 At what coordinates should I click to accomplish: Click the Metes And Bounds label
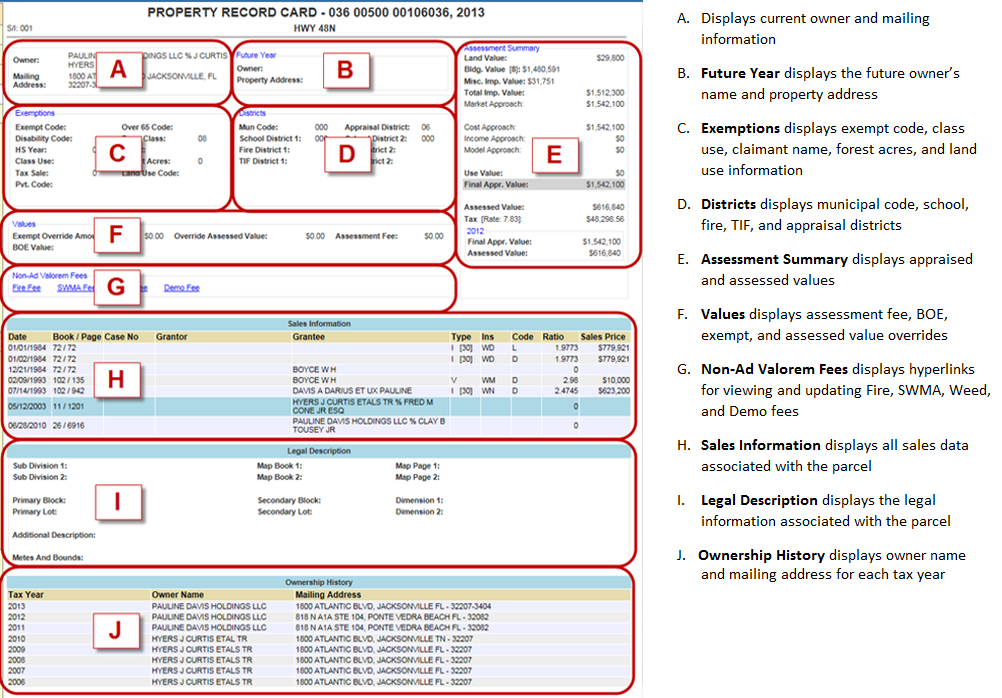pyautogui.click(x=48, y=557)
